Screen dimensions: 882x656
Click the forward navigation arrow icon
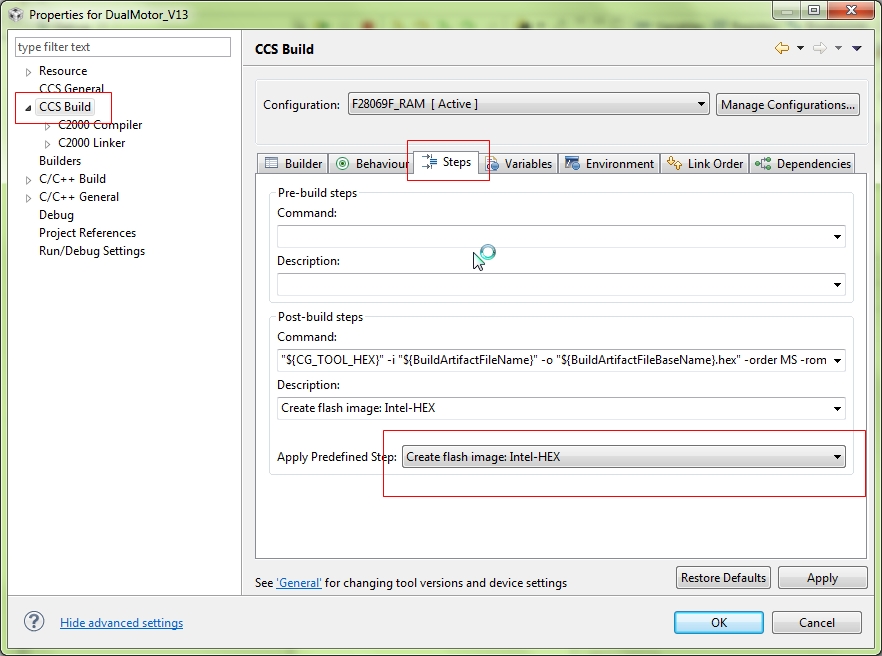coord(819,48)
